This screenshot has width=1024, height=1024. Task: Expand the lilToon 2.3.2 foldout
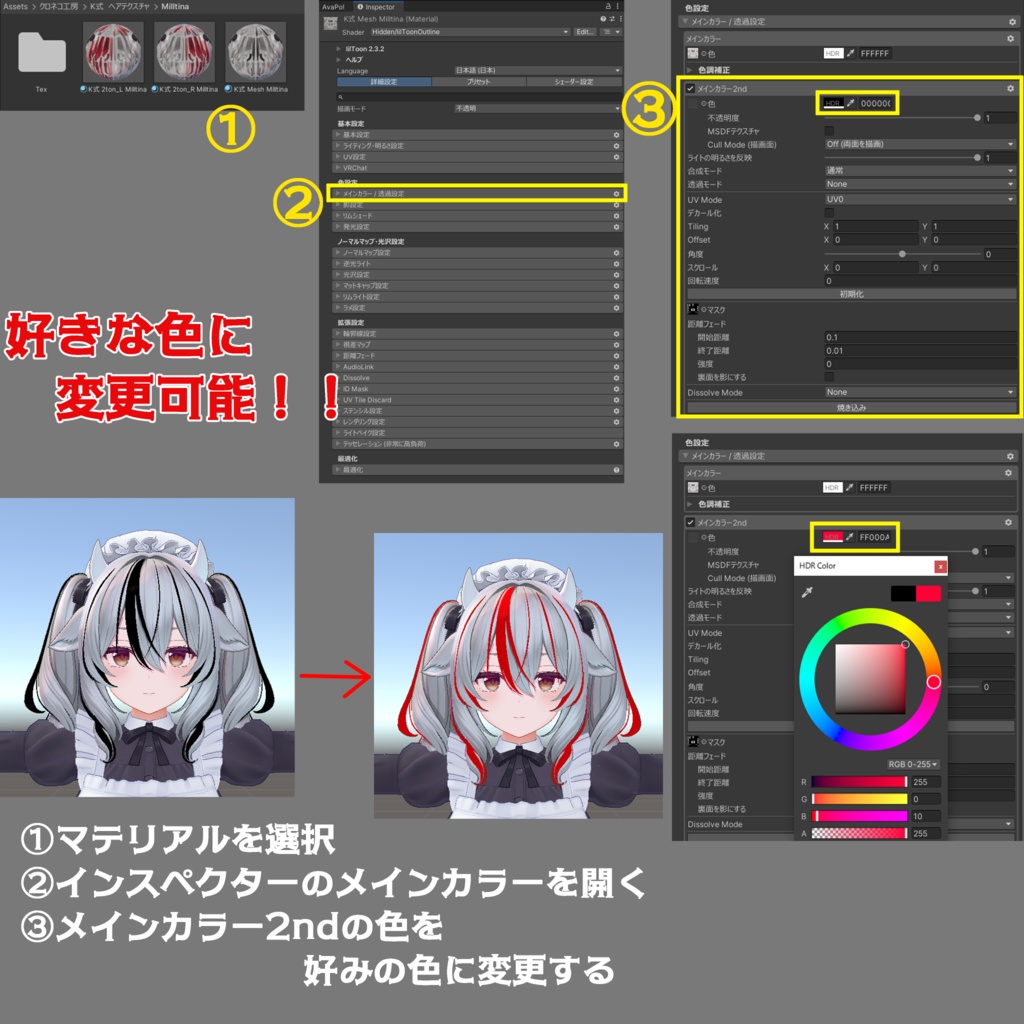point(339,49)
